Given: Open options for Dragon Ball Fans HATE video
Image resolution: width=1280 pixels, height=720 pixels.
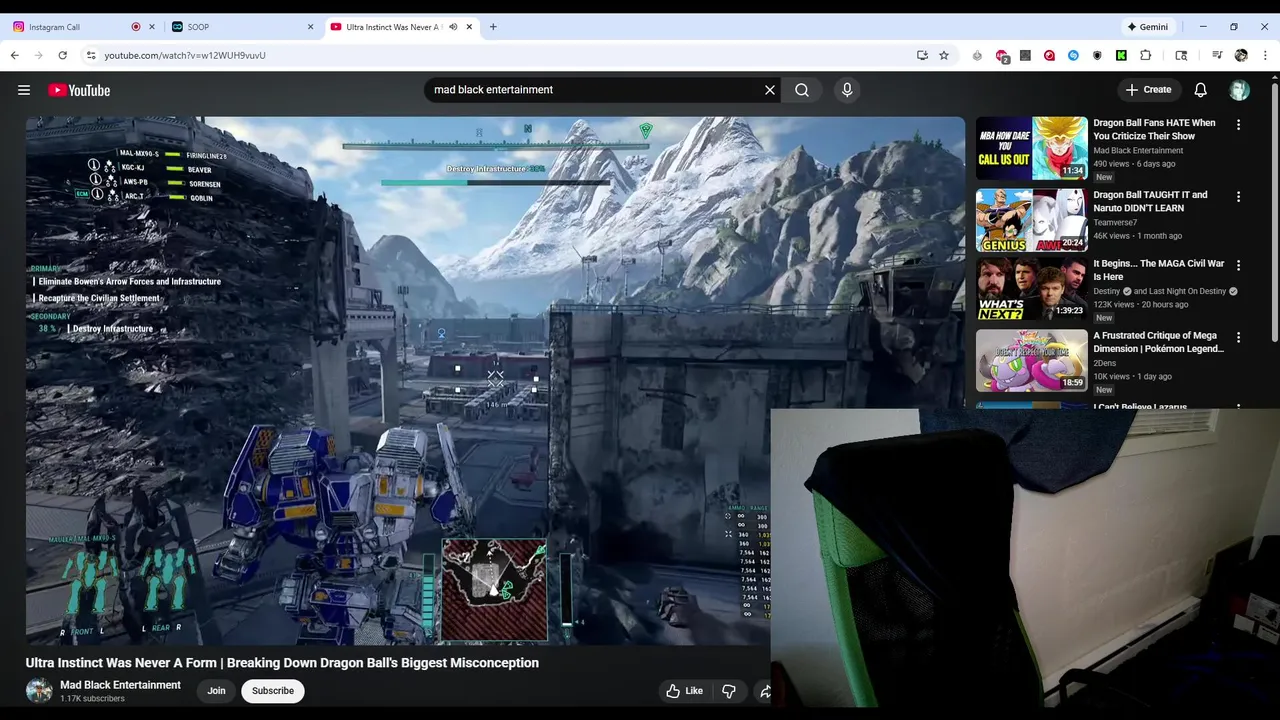Looking at the screenshot, I should [x=1238, y=125].
